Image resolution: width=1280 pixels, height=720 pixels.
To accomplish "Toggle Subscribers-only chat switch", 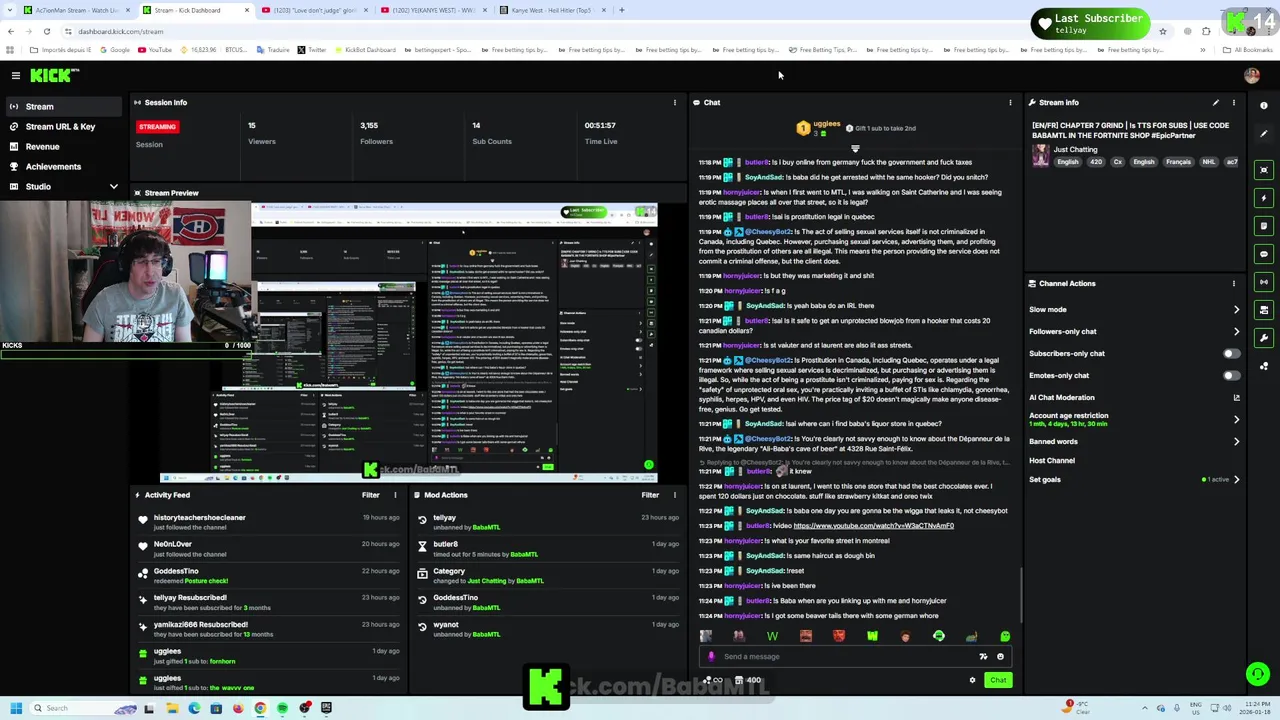I will click(1232, 353).
